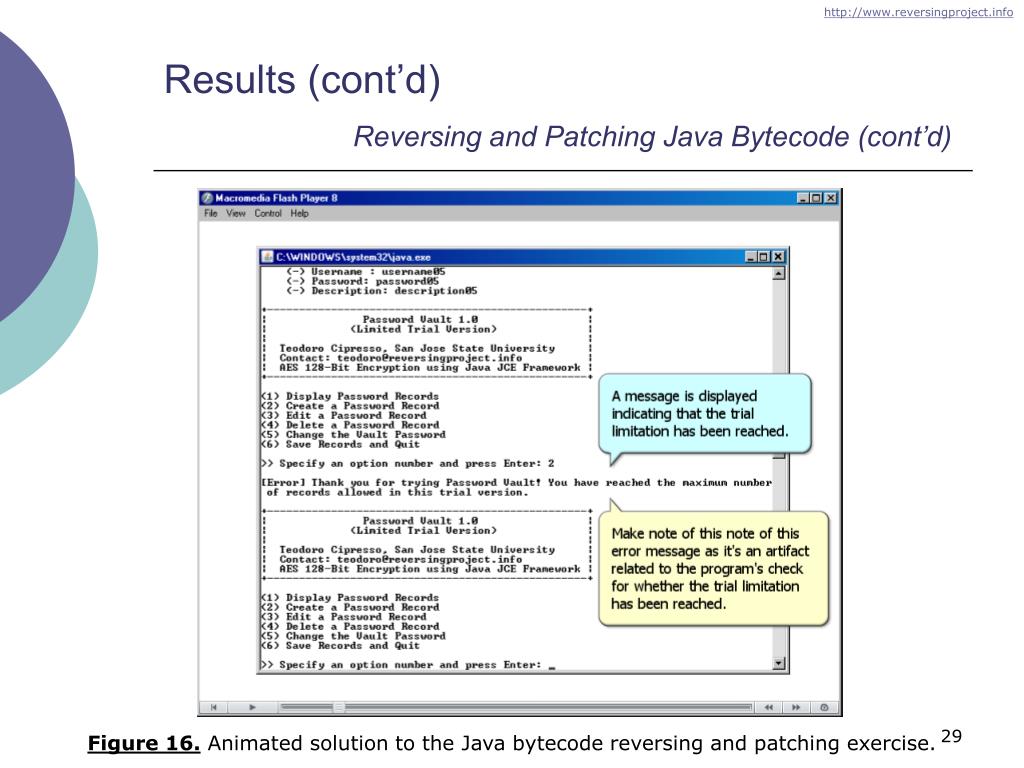Click the rewind-to-start playback button
Viewport: 1024px width, 768px height.
(x=214, y=707)
